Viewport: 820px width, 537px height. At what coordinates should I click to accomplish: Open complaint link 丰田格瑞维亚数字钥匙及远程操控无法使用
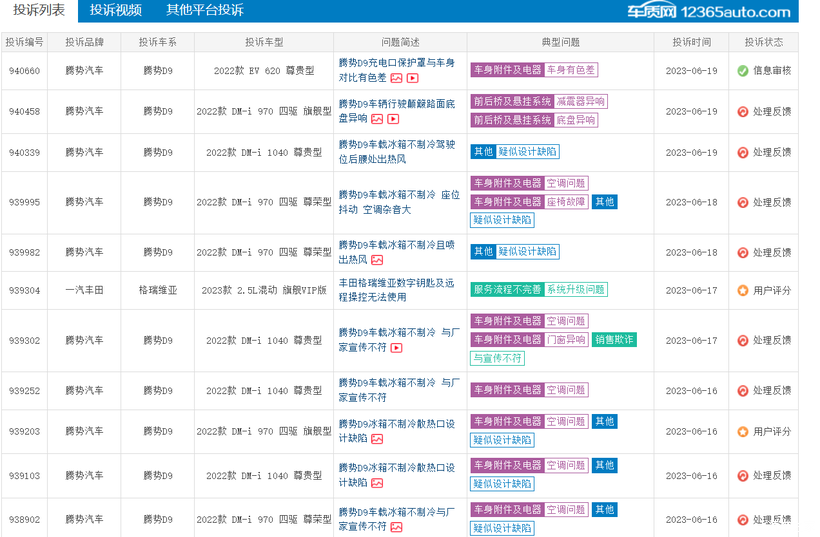click(399, 290)
